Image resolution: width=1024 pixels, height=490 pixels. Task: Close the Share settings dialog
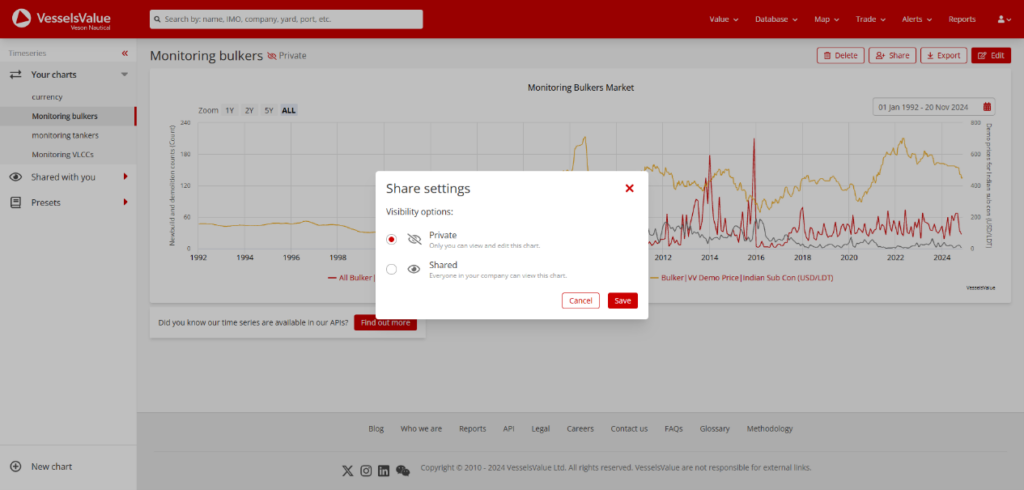(x=629, y=188)
